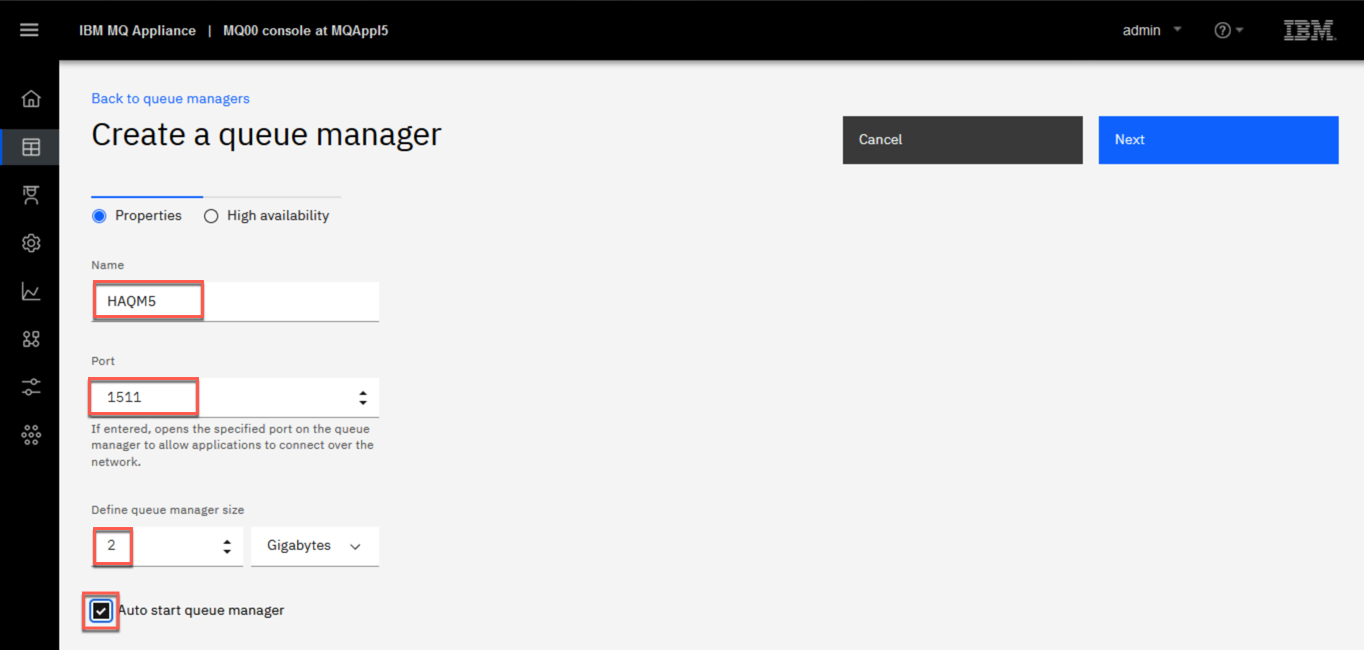Open the hamburger navigation menu

click(29, 30)
